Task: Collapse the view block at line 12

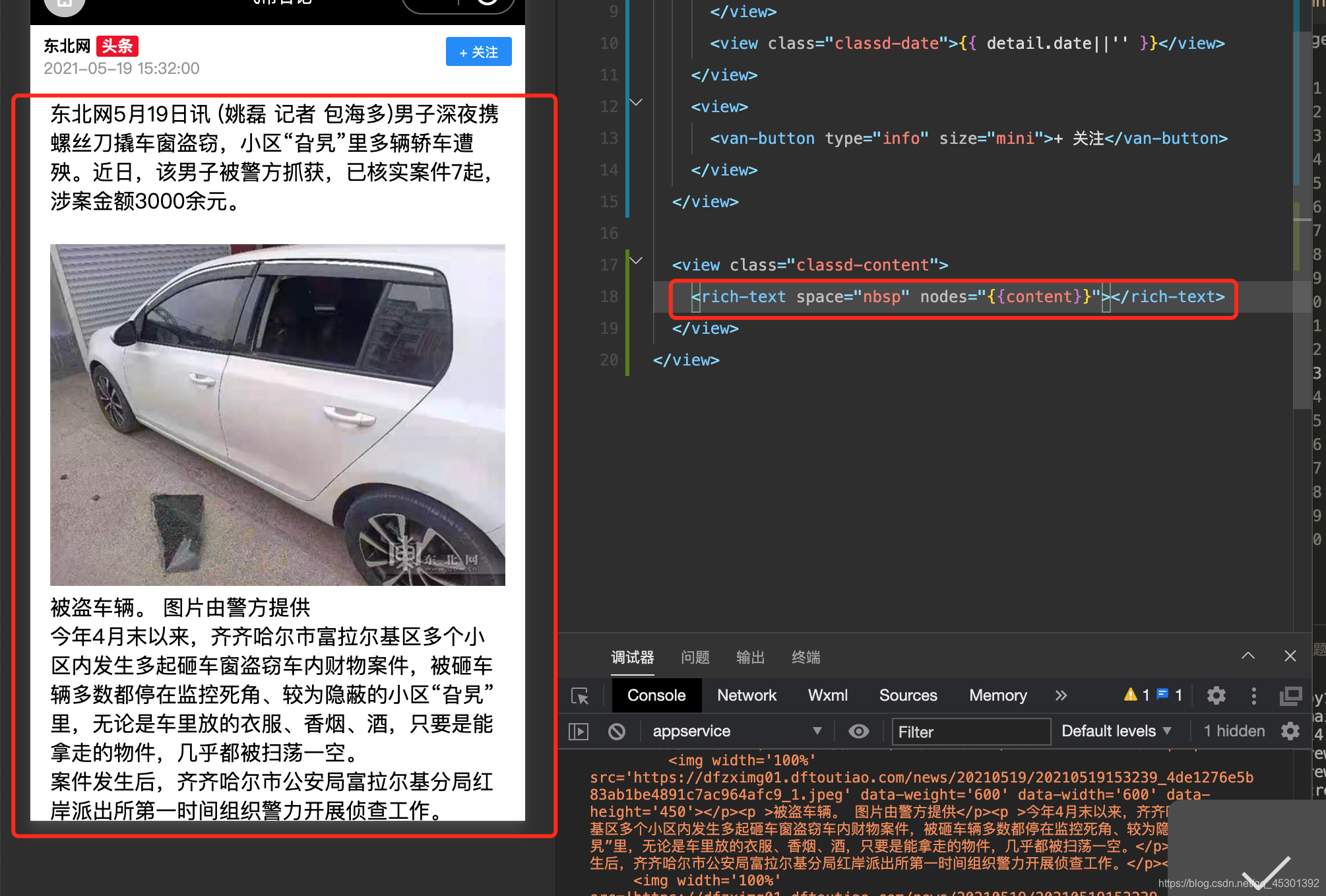Action: point(635,102)
